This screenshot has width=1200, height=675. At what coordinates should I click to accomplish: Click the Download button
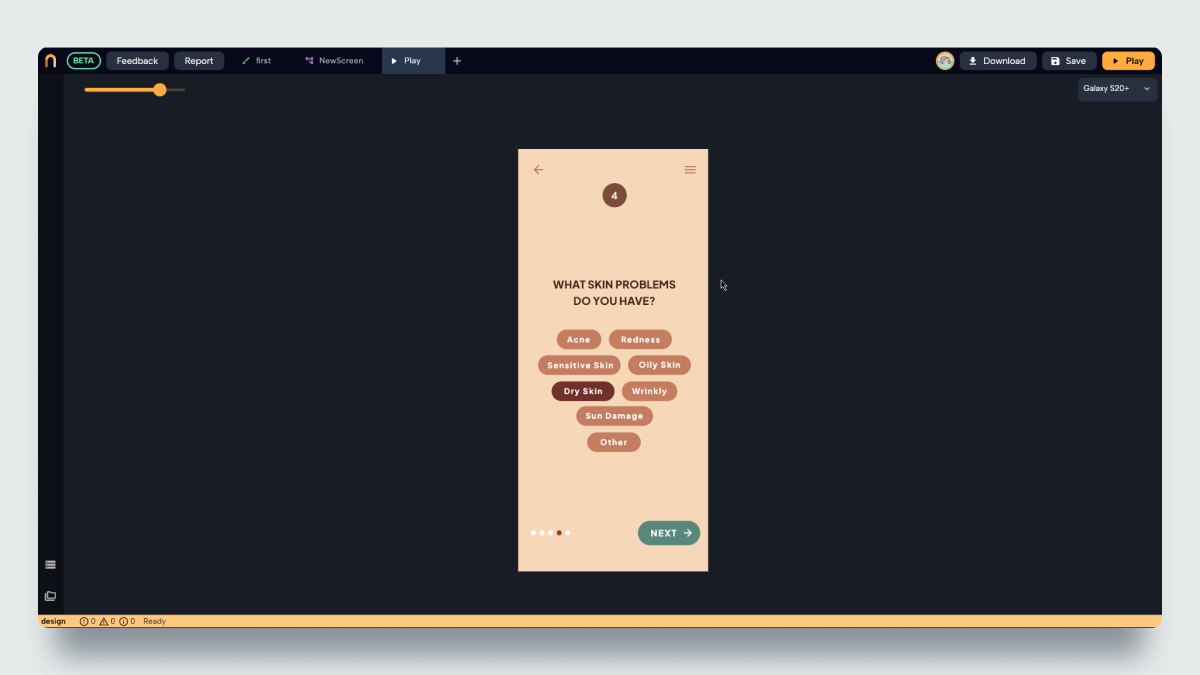pyautogui.click(x=998, y=61)
